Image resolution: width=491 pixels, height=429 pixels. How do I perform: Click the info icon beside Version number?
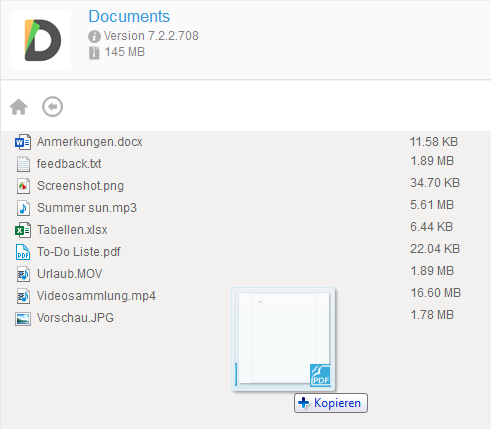[x=94, y=36]
